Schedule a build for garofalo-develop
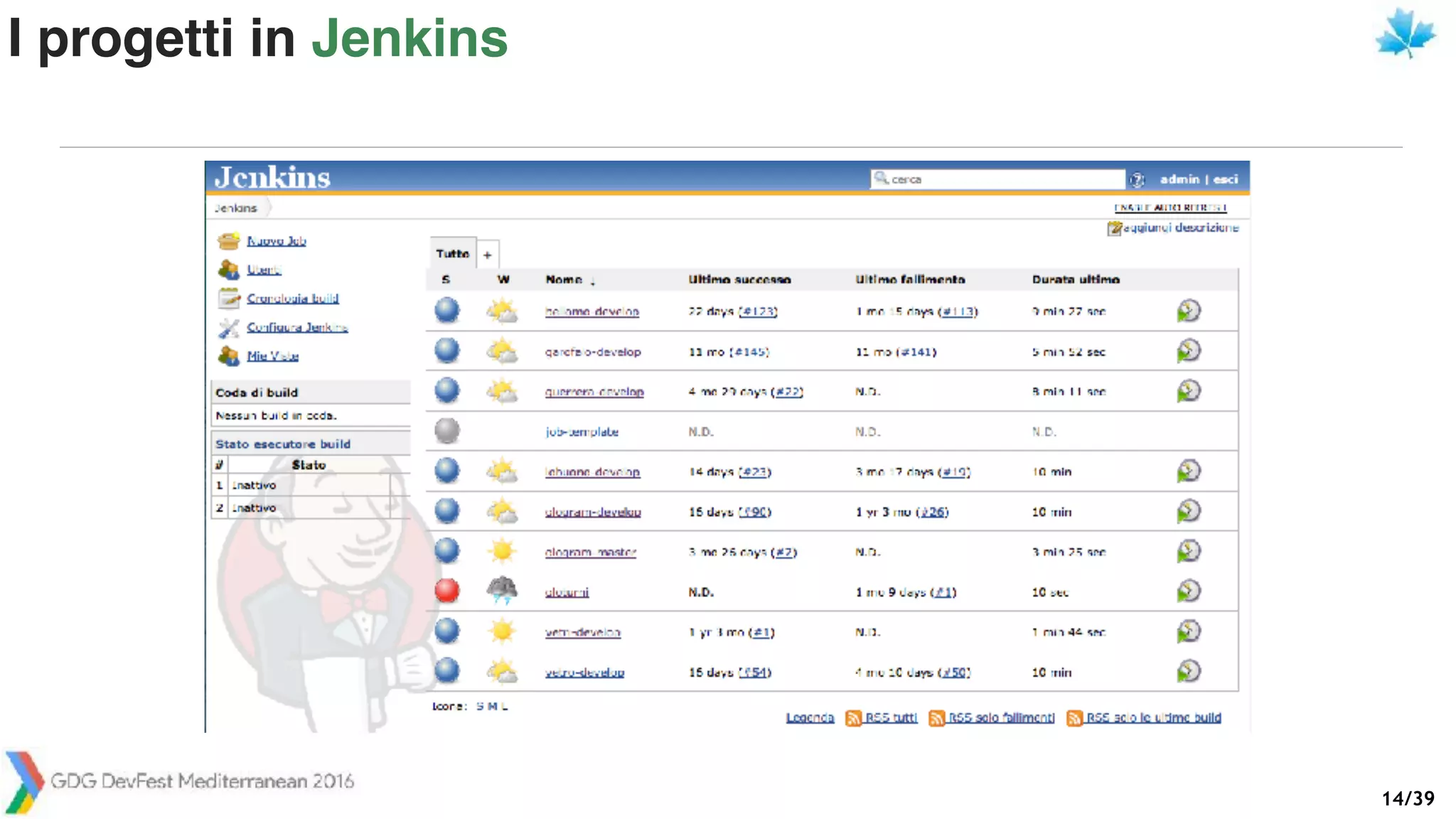Screen dimensions: 1456x819 pos(1189,350)
